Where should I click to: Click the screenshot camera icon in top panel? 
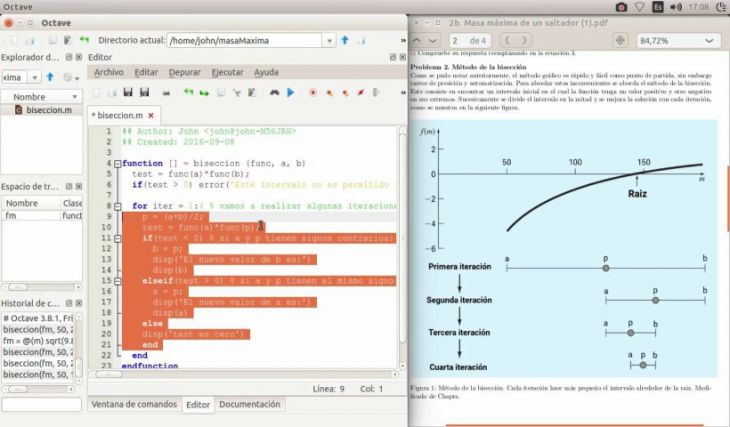[x=621, y=7]
